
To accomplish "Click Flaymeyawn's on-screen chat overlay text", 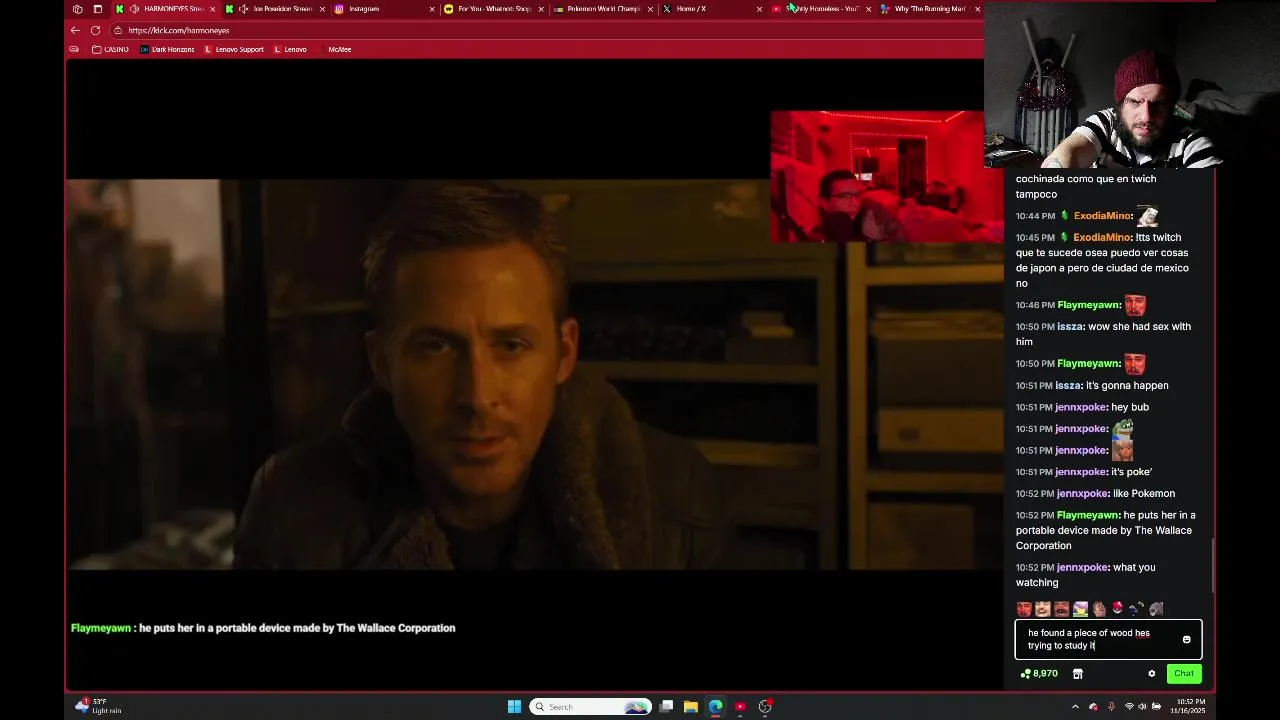I will coord(263,628).
